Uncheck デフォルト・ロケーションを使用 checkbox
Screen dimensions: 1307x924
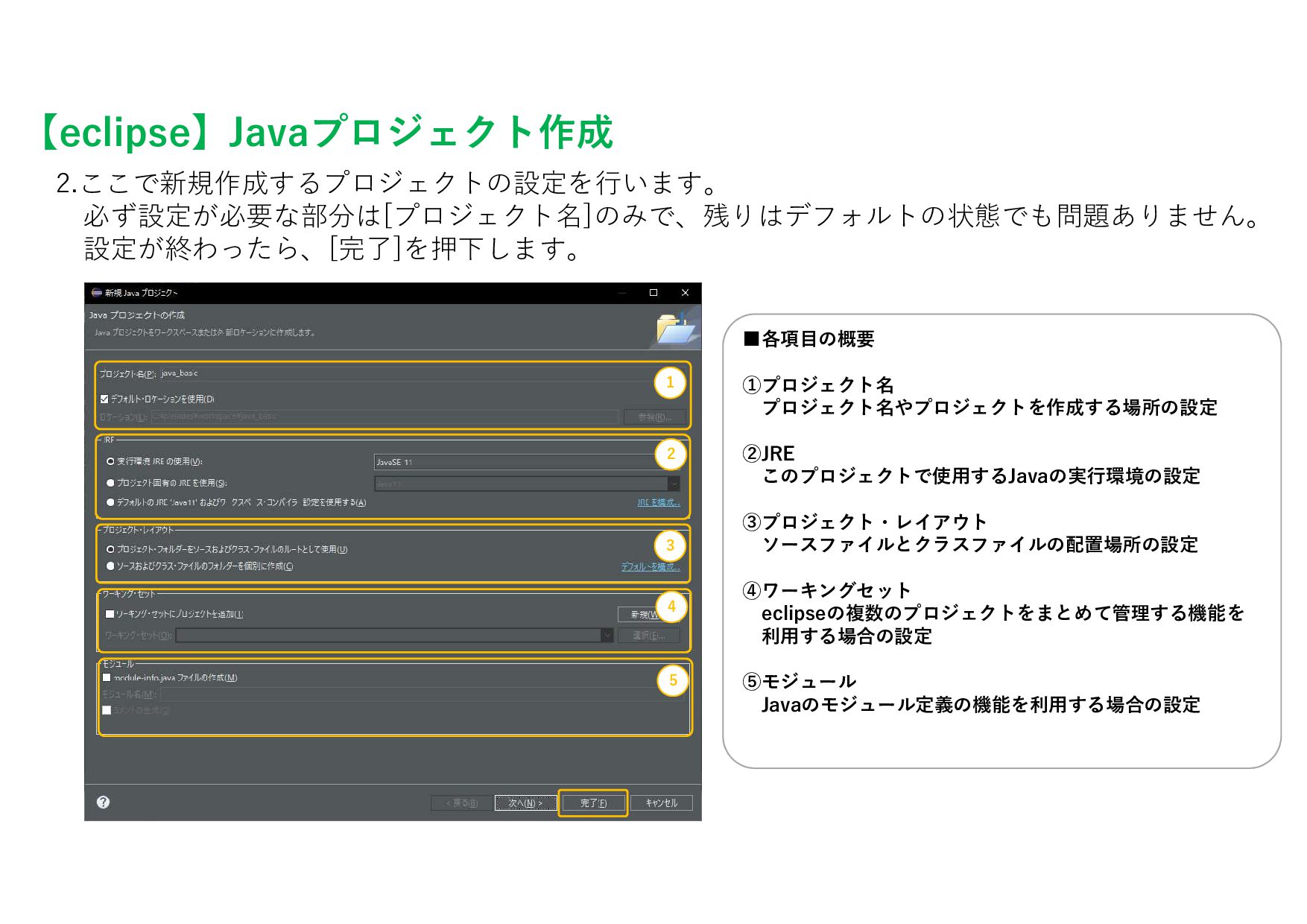104,399
